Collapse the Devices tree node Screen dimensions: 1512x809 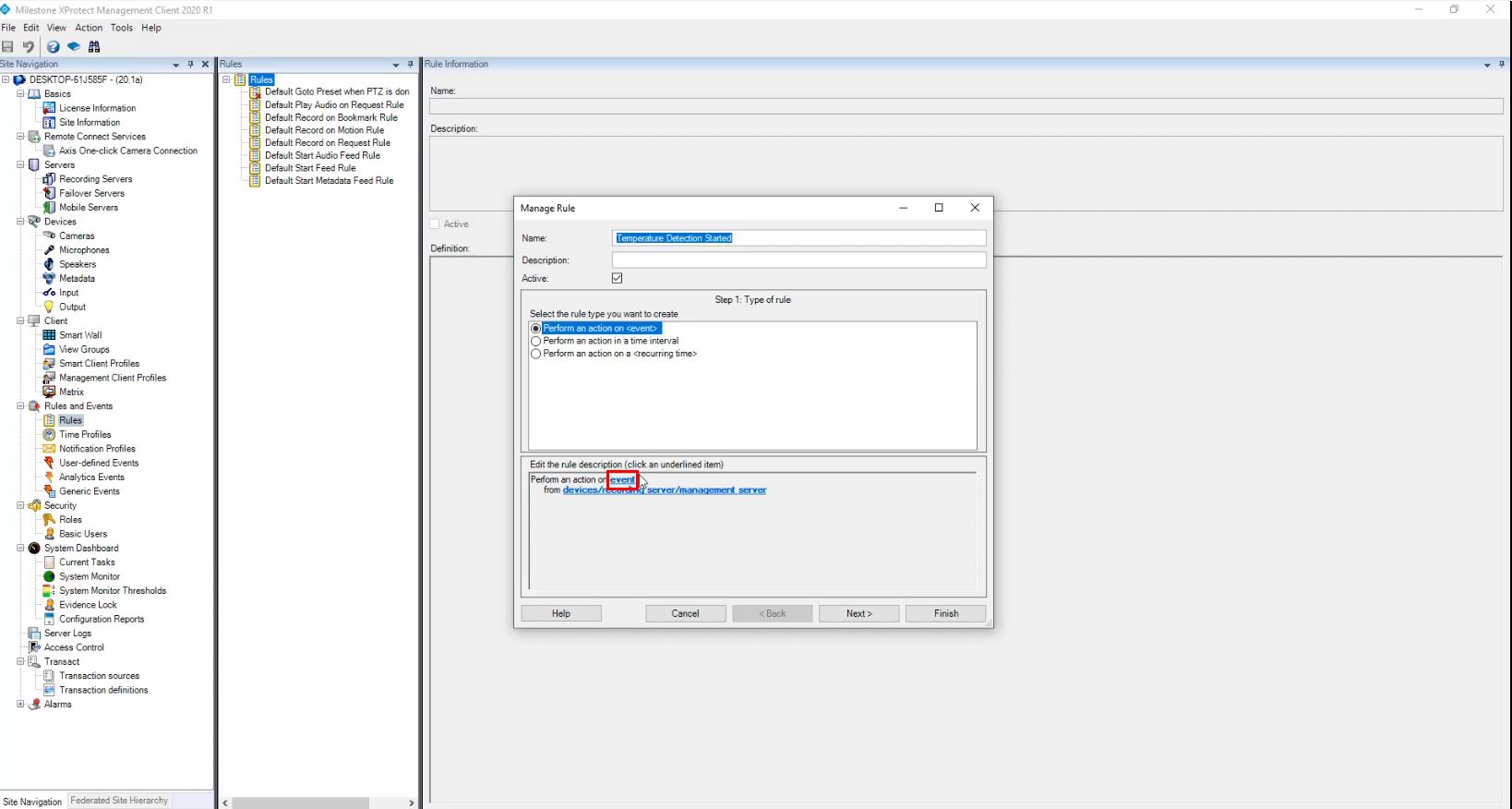click(20, 222)
